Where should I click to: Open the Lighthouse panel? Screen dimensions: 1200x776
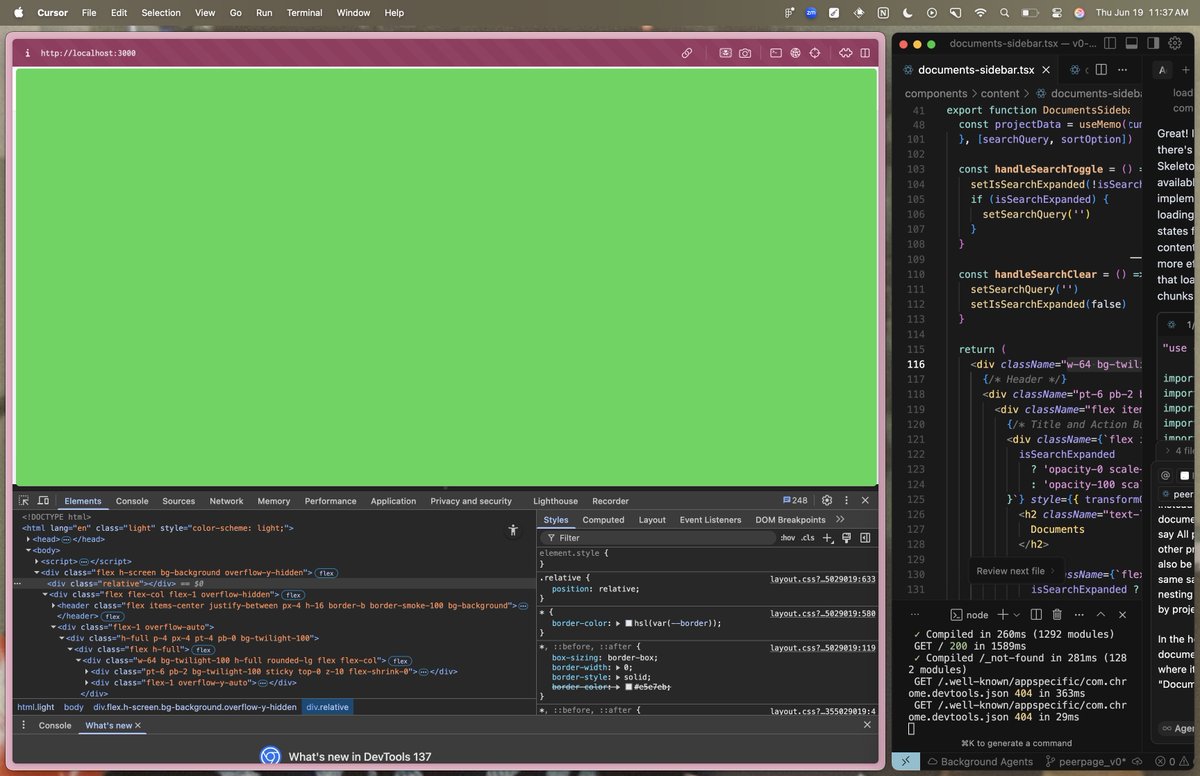(x=555, y=501)
